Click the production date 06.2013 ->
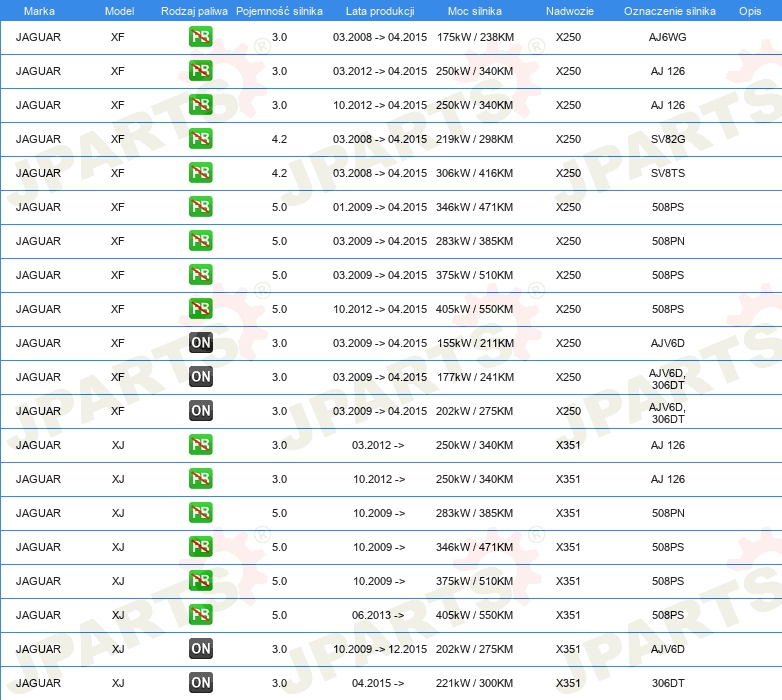The width and height of the screenshot is (782, 700). click(x=378, y=615)
